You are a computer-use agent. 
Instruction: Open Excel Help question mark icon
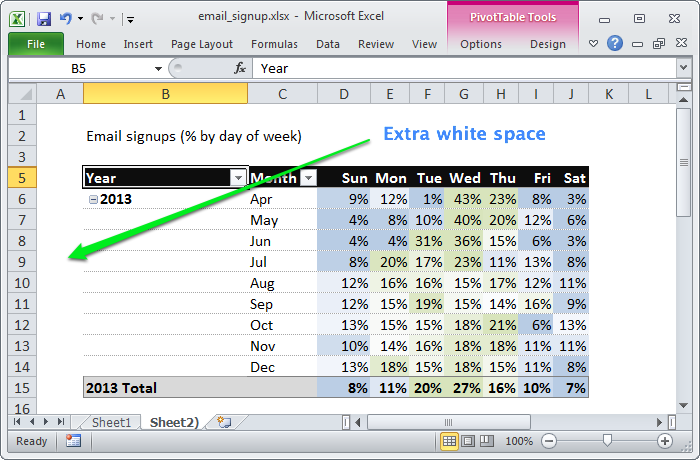click(615, 44)
